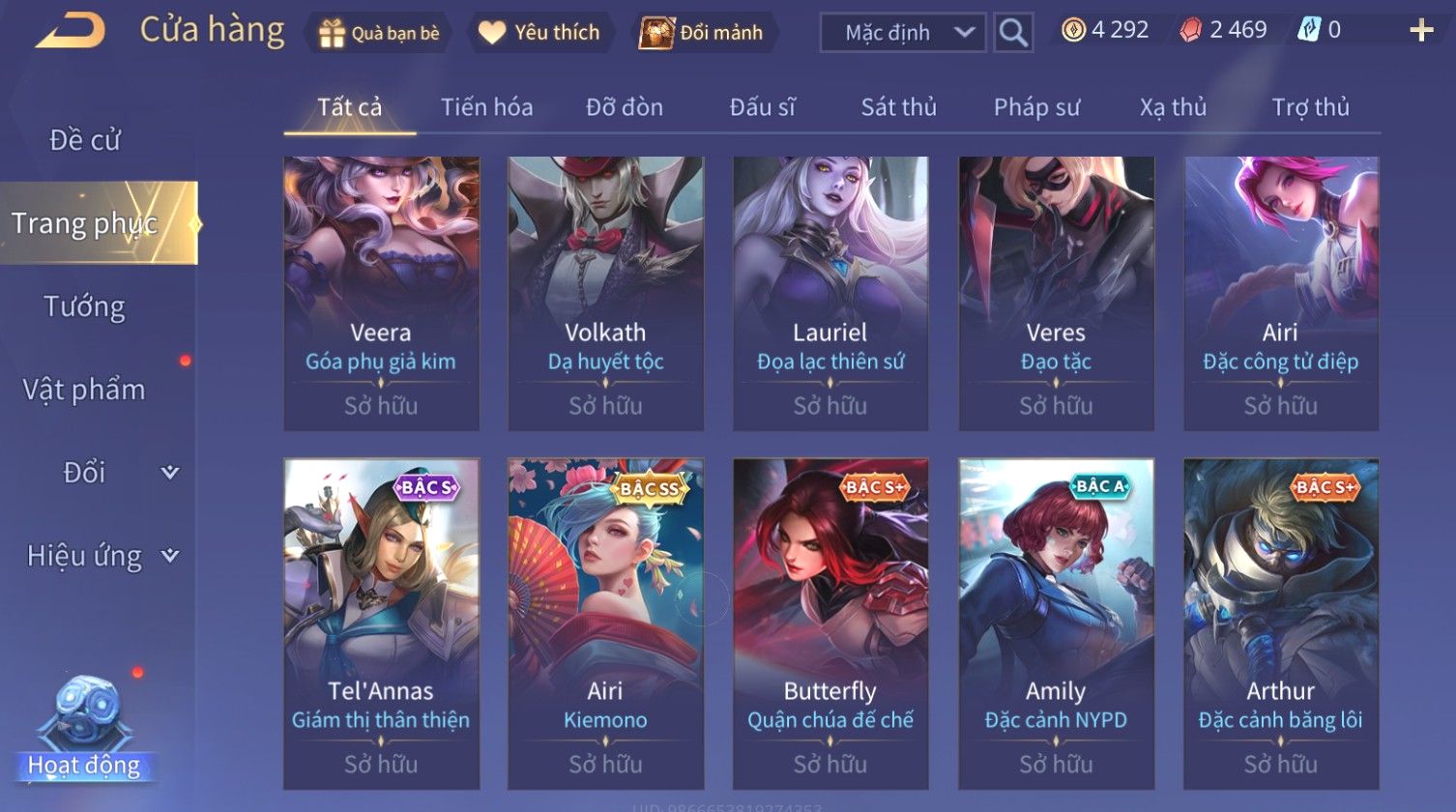Viewport: 1456px width, 812px height.
Task: Select the Tiến hóa tab
Action: (x=487, y=107)
